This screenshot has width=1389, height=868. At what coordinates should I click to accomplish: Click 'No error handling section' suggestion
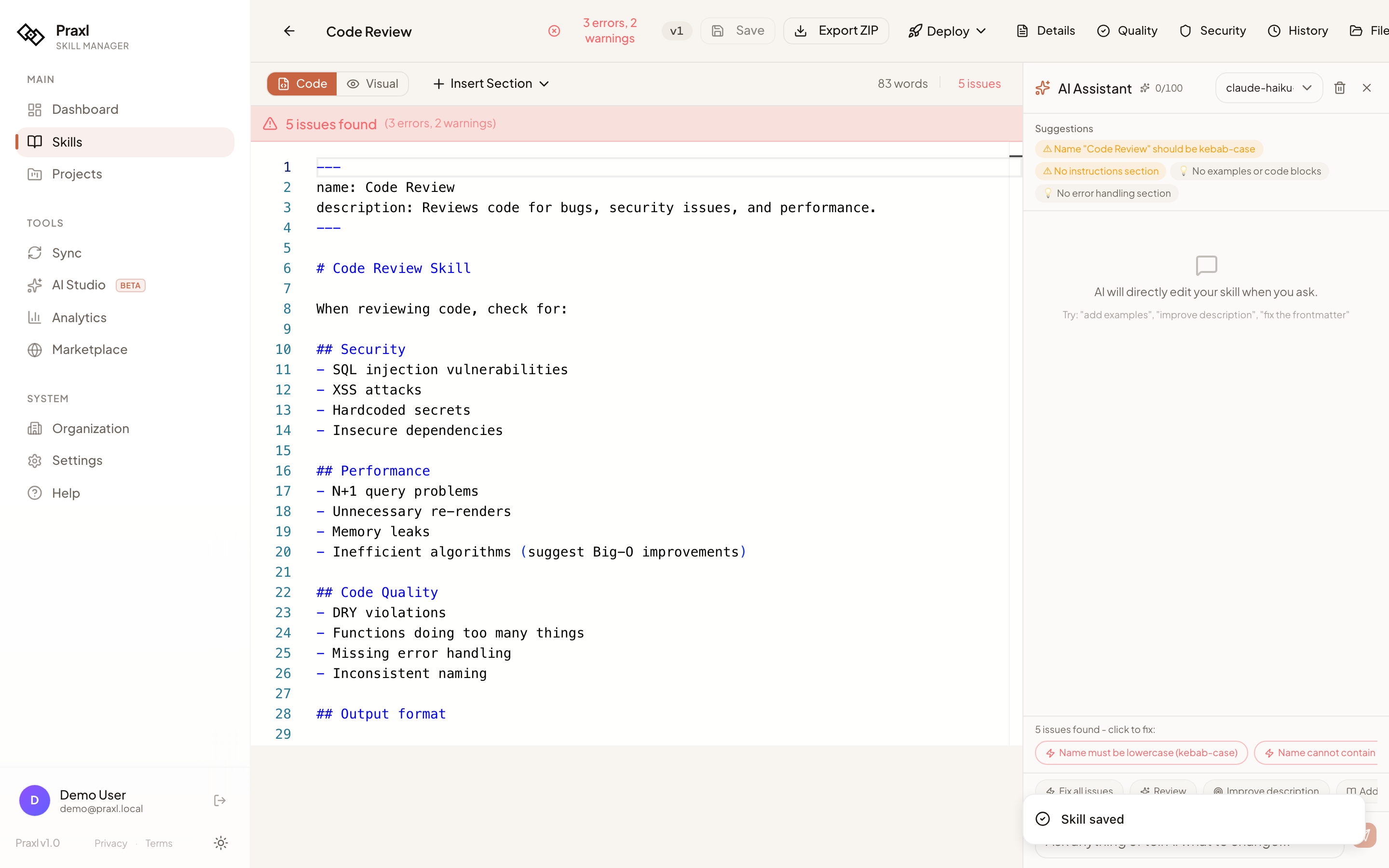pyautogui.click(x=1106, y=193)
